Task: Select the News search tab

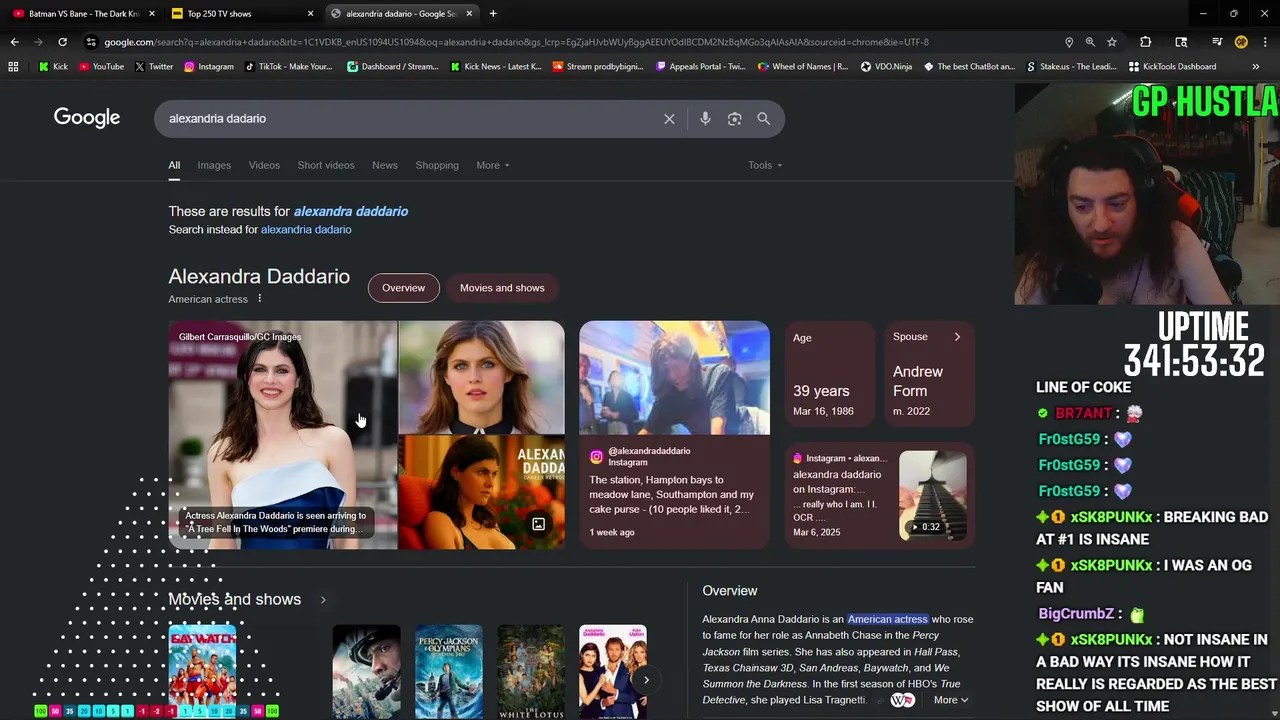Action: click(385, 165)
